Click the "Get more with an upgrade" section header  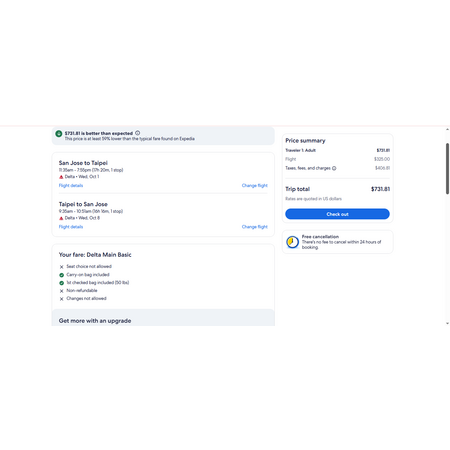point(95,321)
